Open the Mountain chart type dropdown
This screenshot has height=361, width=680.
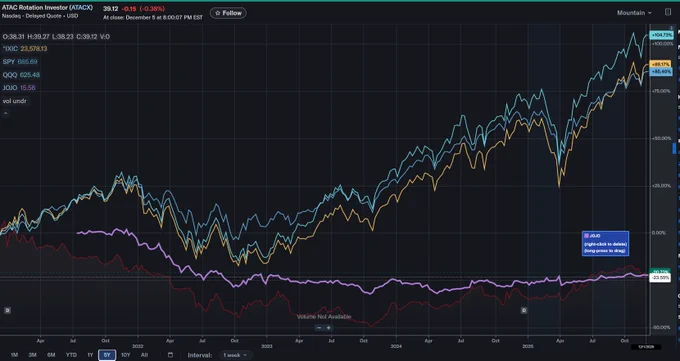[x=634, y=13]
